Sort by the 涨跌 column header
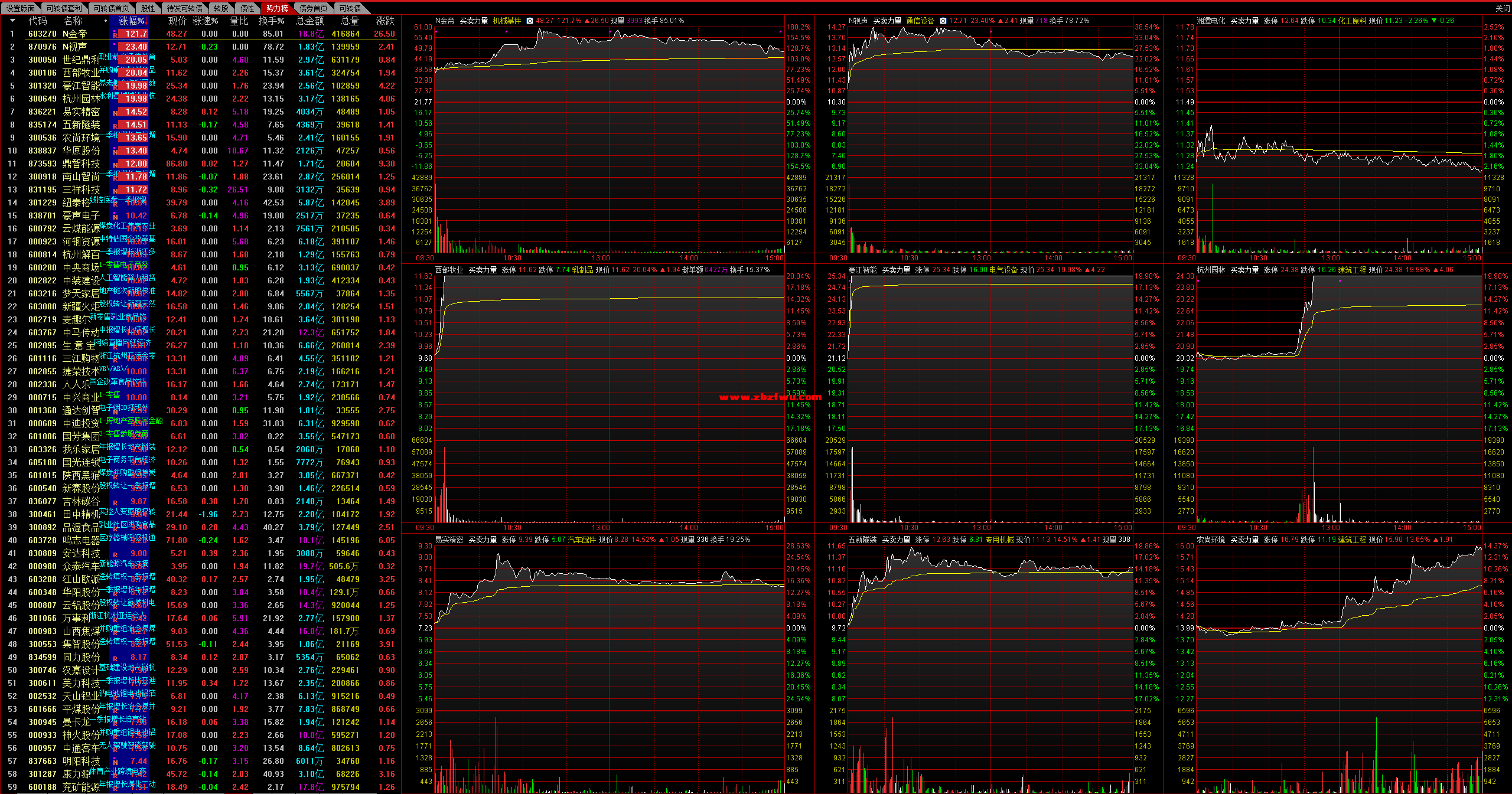 [x=385, y=21]
